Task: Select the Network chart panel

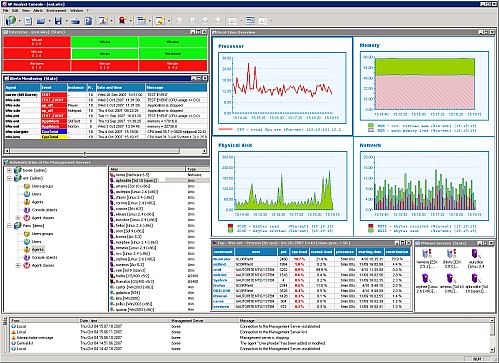Action: (x=424, y=187)
